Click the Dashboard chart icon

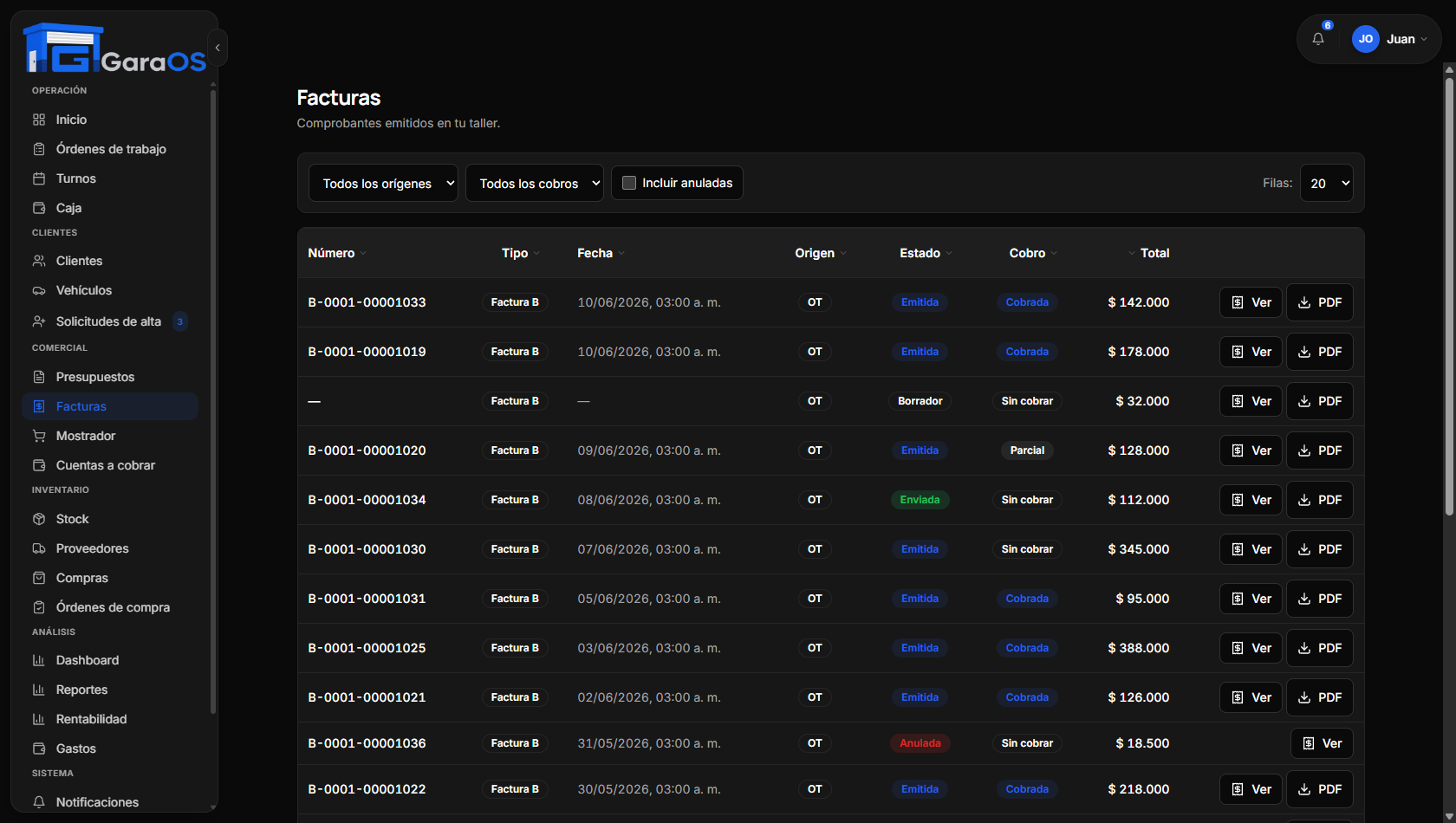(39, 660)
